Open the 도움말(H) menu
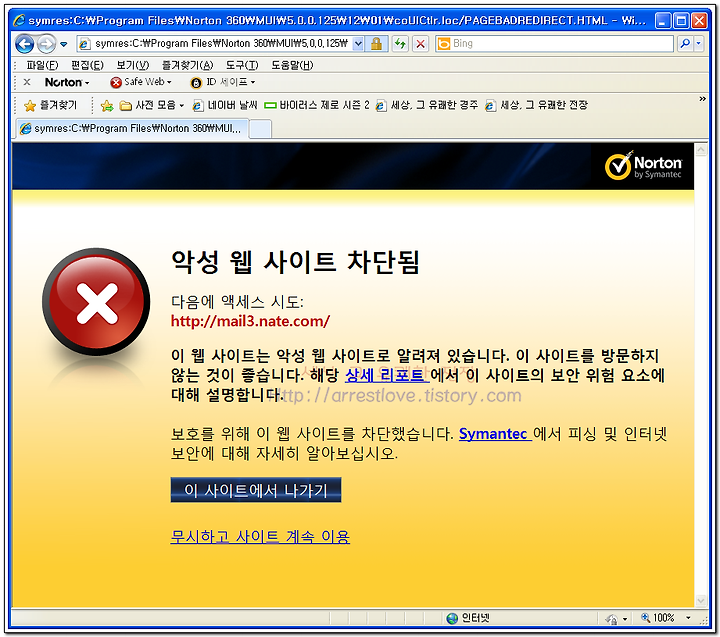 click(292, 65)
